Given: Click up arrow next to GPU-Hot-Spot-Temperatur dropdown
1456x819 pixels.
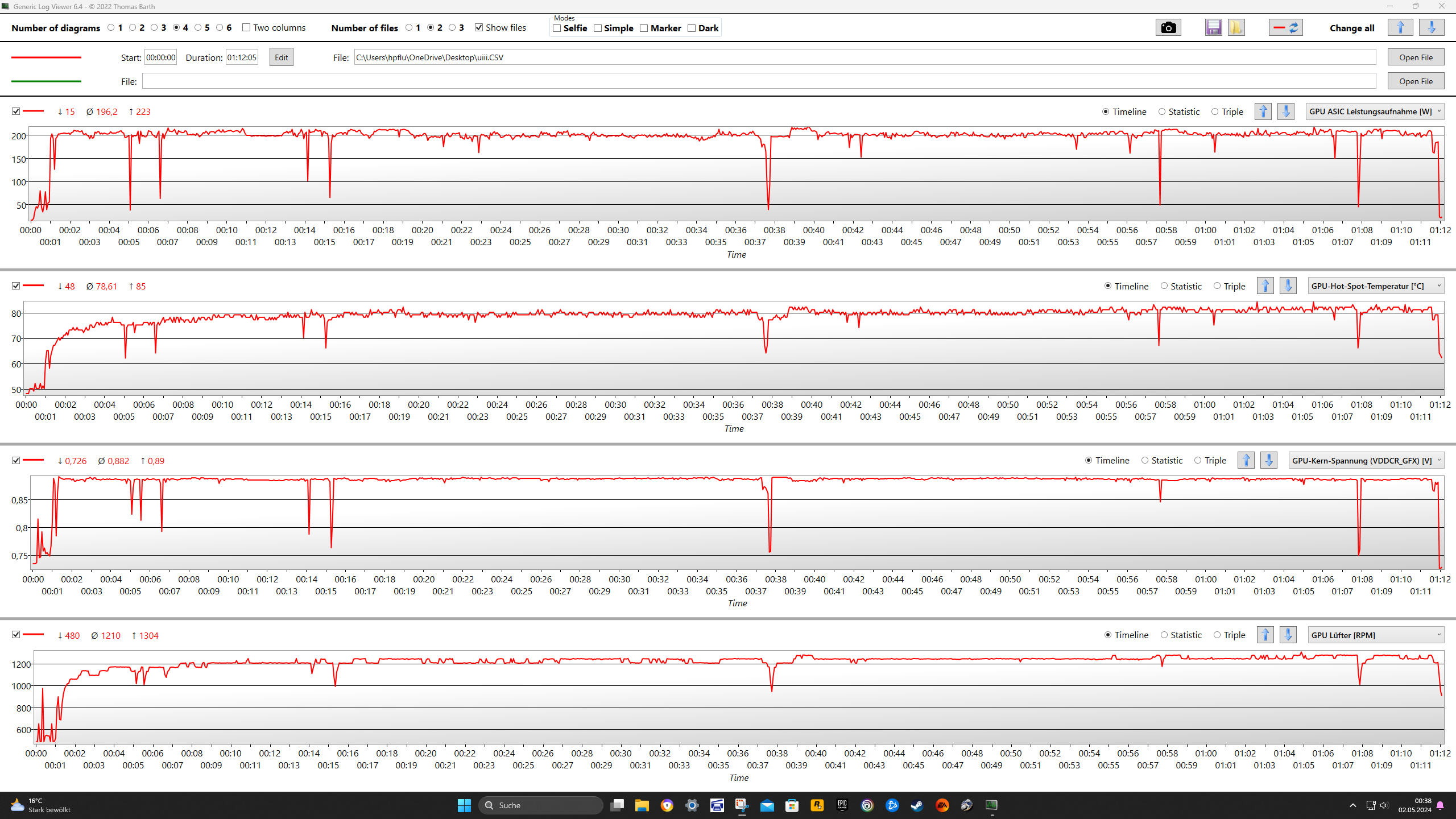Looking at the screenshot, I should pyautogui.click(x=1265, y=286).
